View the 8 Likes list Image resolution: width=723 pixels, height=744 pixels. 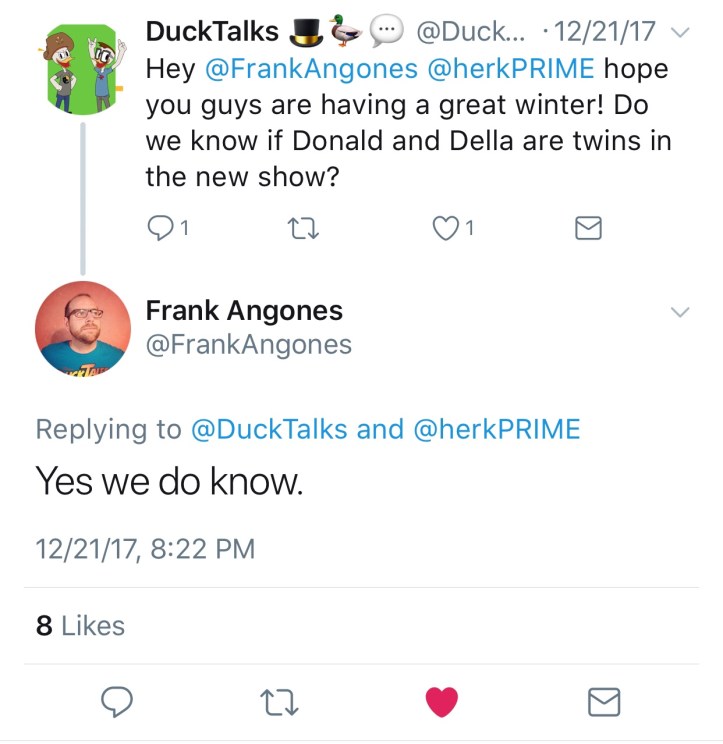(x=80, y=626)
